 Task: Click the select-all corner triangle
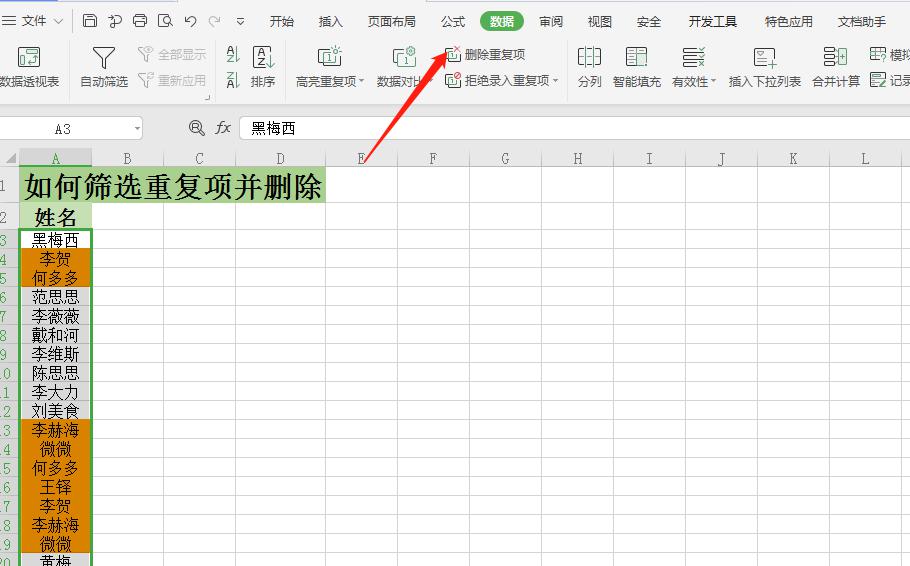point(10,158)
